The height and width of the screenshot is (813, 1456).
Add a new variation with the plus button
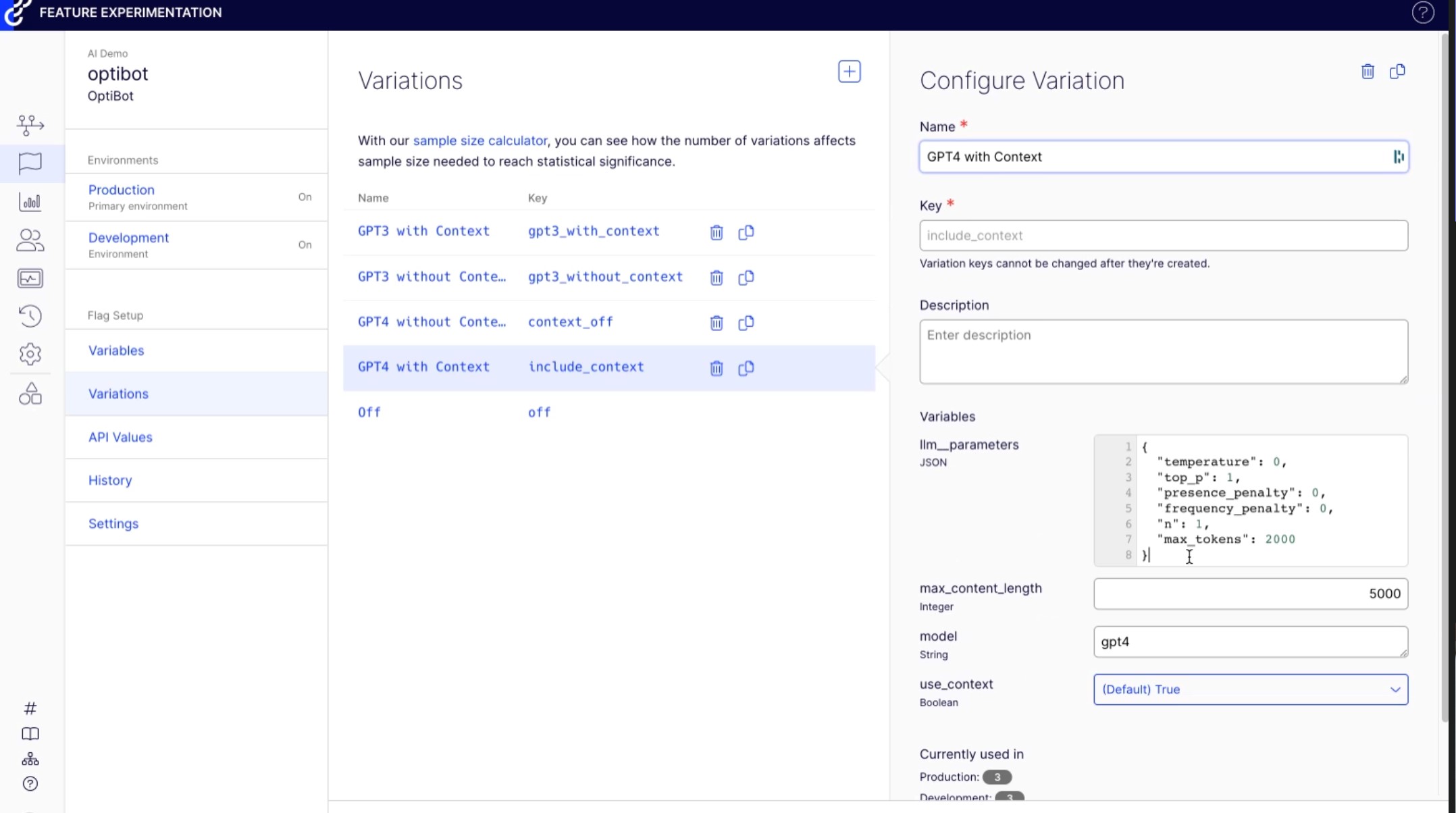(x=849, y=72)
